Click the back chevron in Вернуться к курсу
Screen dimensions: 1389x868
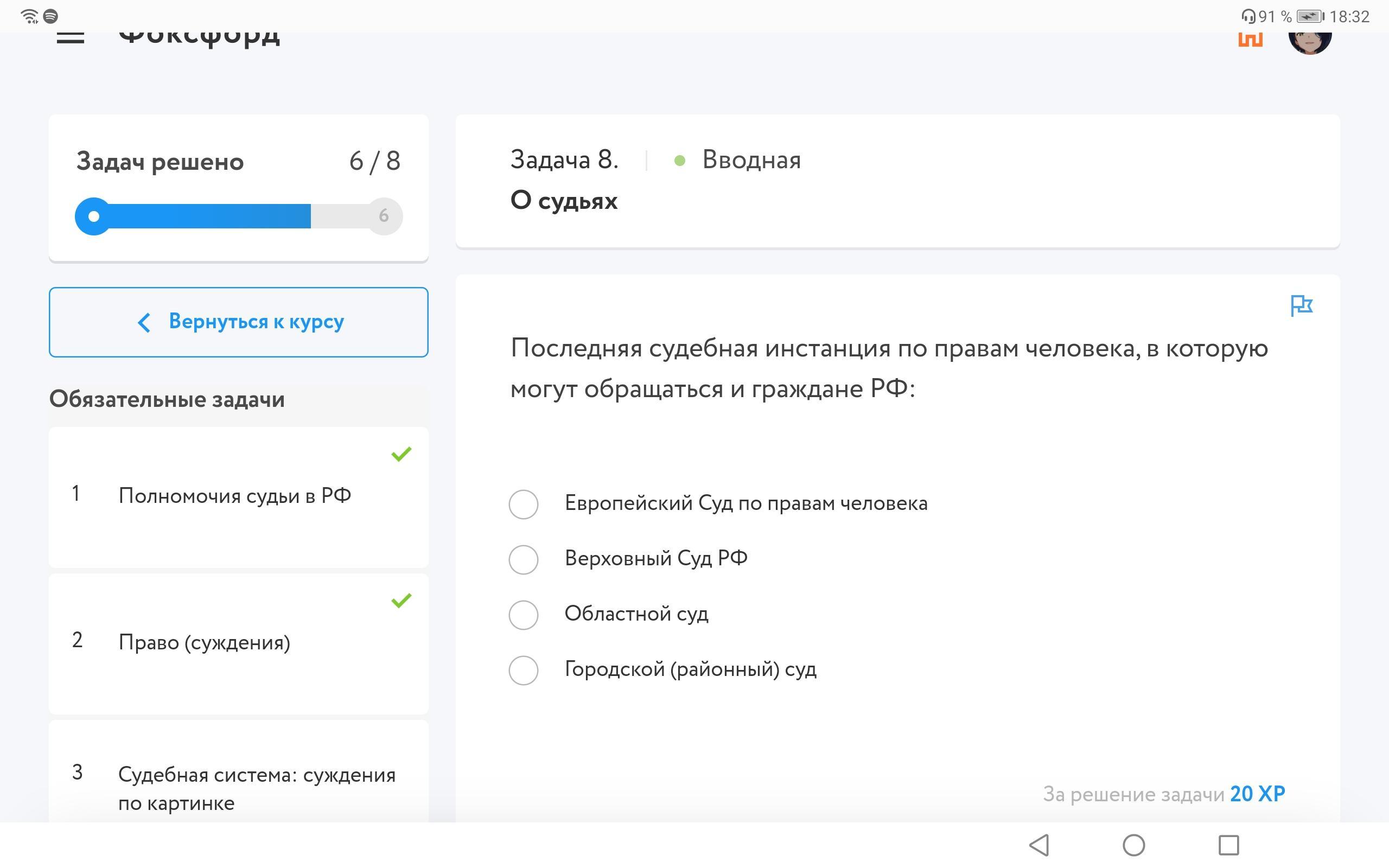[144, 322]
